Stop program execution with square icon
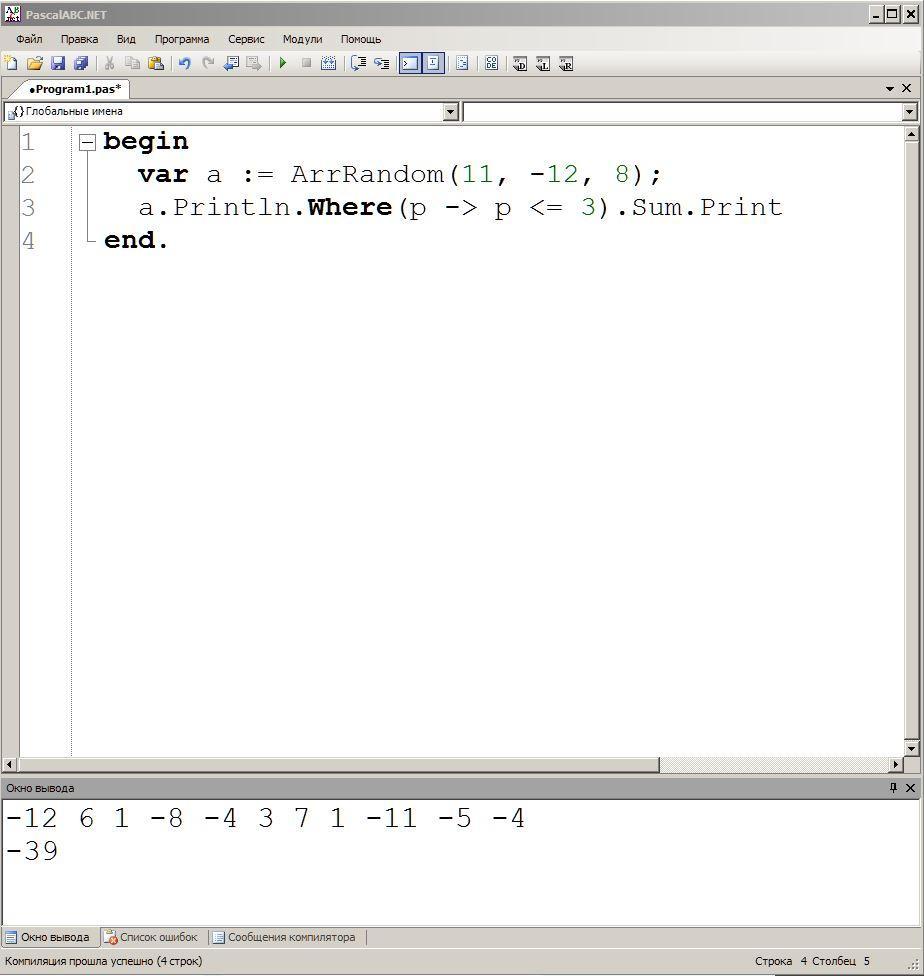 click(306, 63)
